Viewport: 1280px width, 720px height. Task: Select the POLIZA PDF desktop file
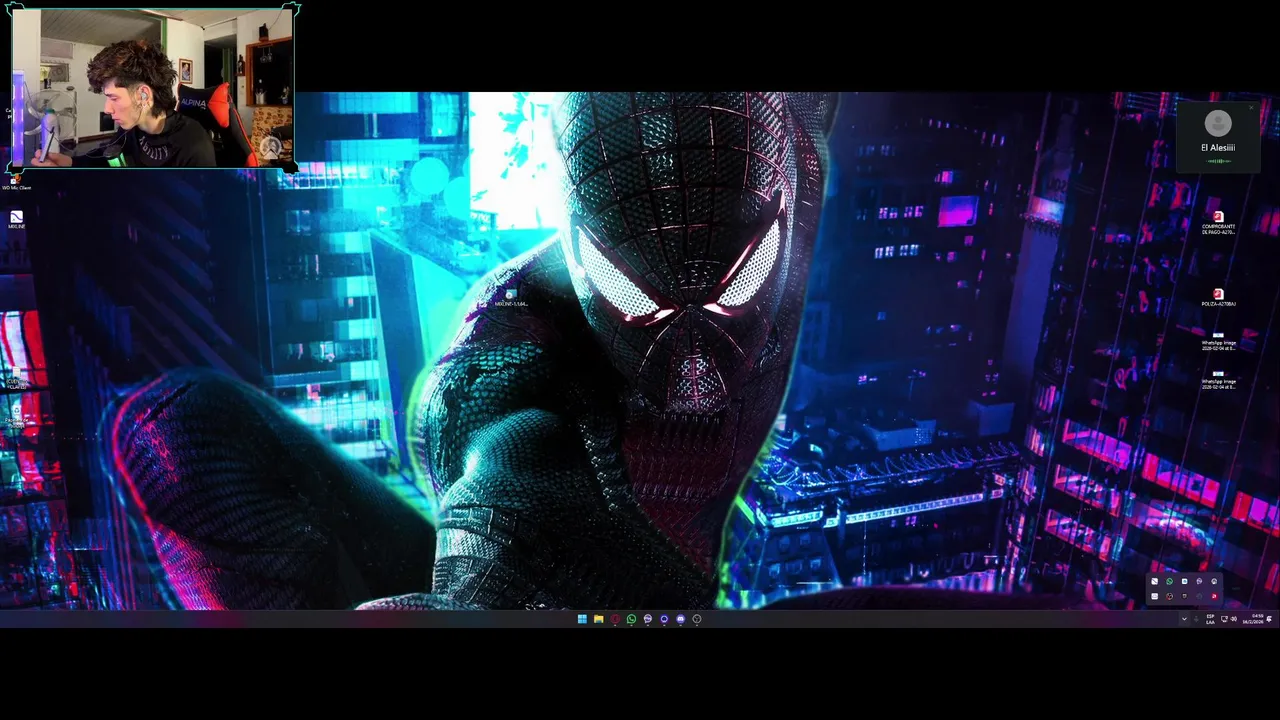point(1218,298)
